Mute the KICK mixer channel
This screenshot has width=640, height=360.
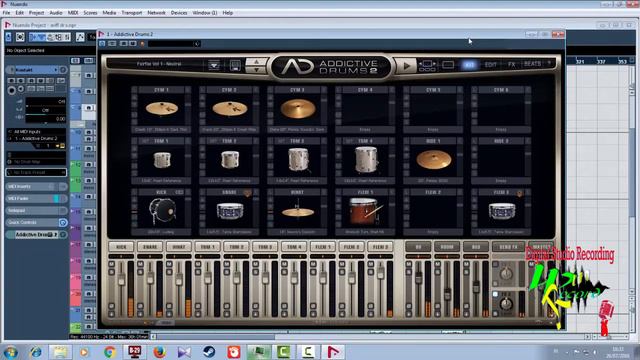click(x=111, y=264)
